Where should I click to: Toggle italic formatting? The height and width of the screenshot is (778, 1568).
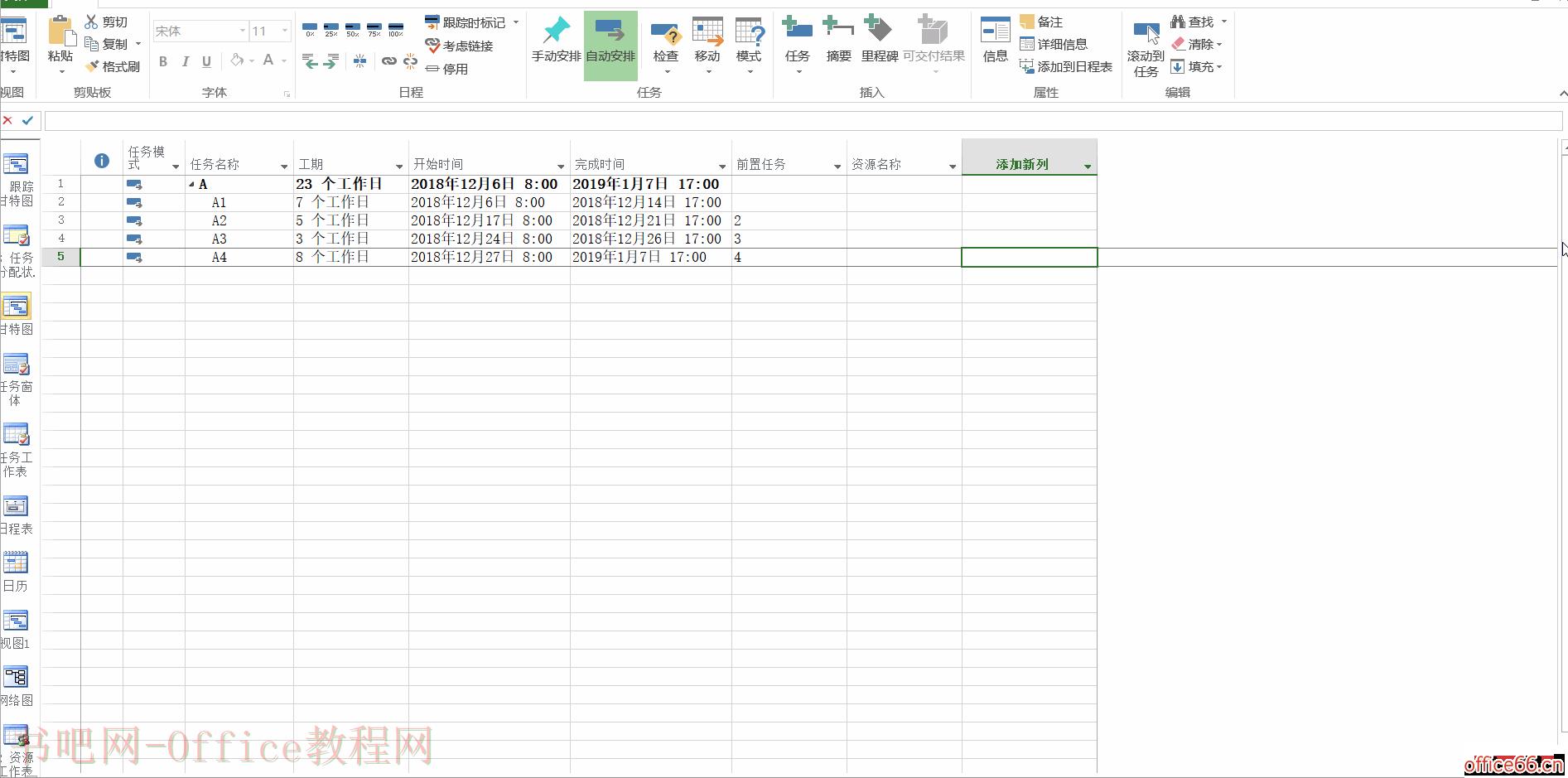pos(186,60)
